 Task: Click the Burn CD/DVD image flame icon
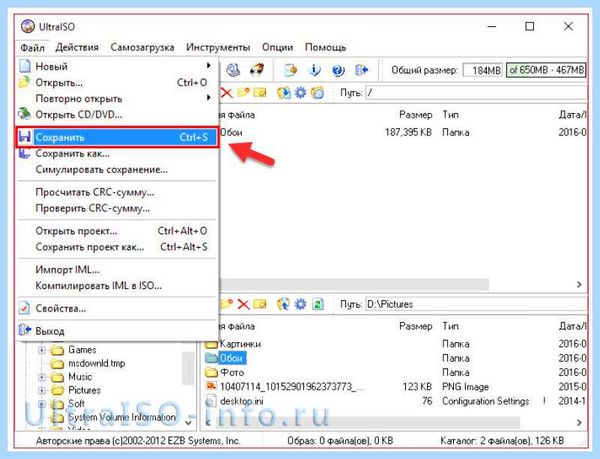(257, 70)
